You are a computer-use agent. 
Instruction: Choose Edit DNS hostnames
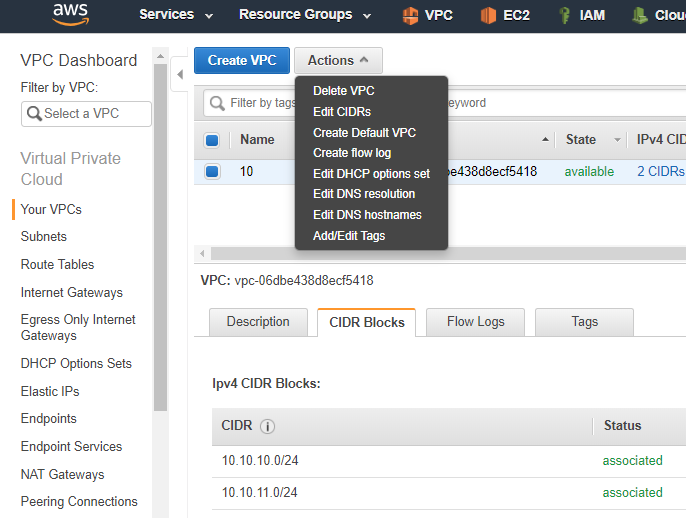click(367, 215)
